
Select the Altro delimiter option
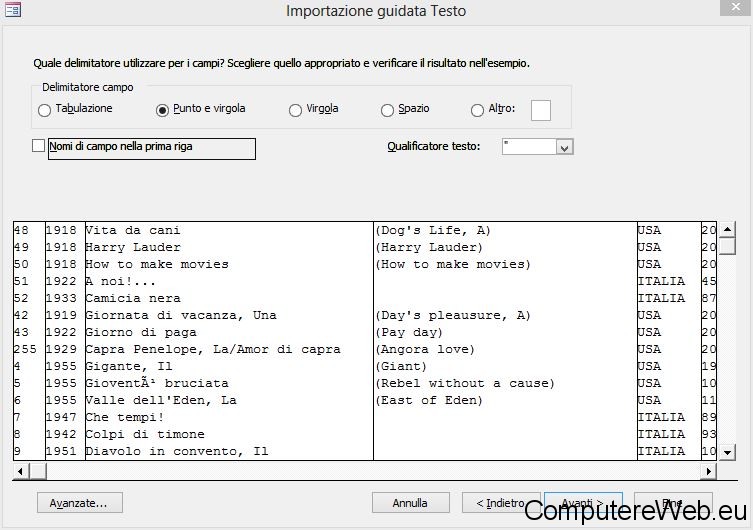pos(477,110)
